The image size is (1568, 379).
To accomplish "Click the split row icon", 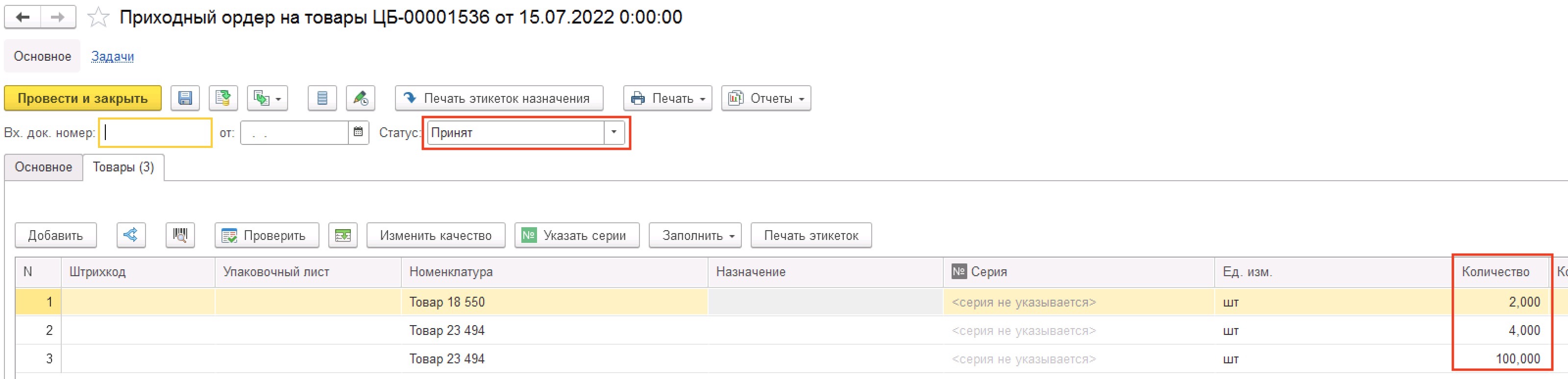I will (x=131, y=235).
